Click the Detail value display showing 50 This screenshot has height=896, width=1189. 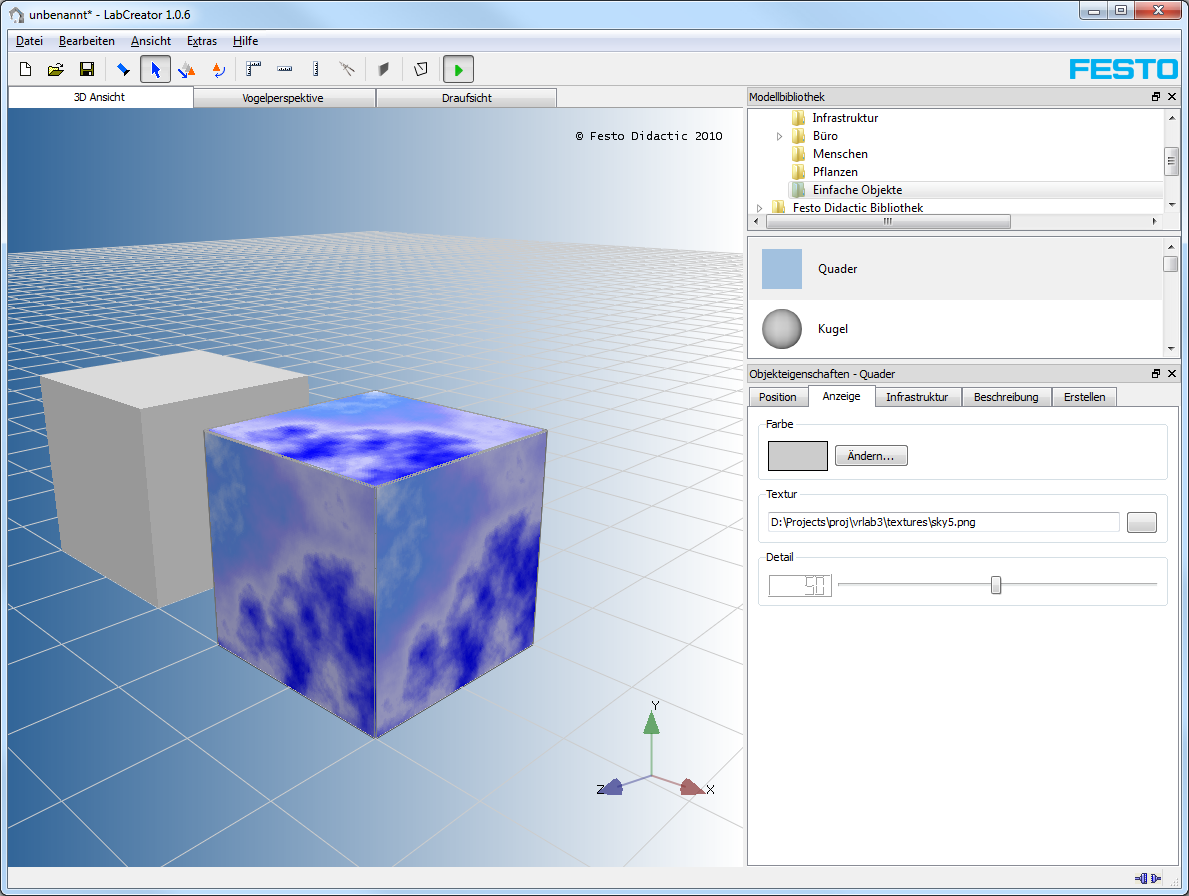tap(800, 585)
